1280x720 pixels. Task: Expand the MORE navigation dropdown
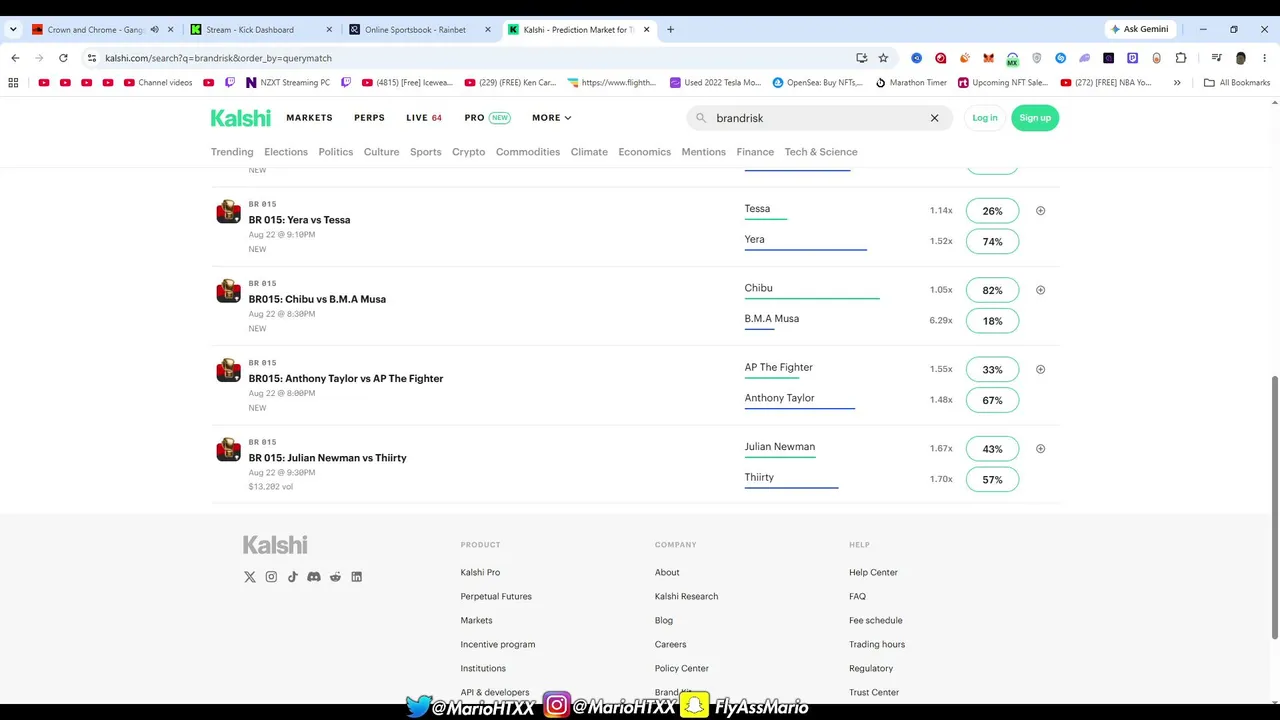(x=552, y=118)
